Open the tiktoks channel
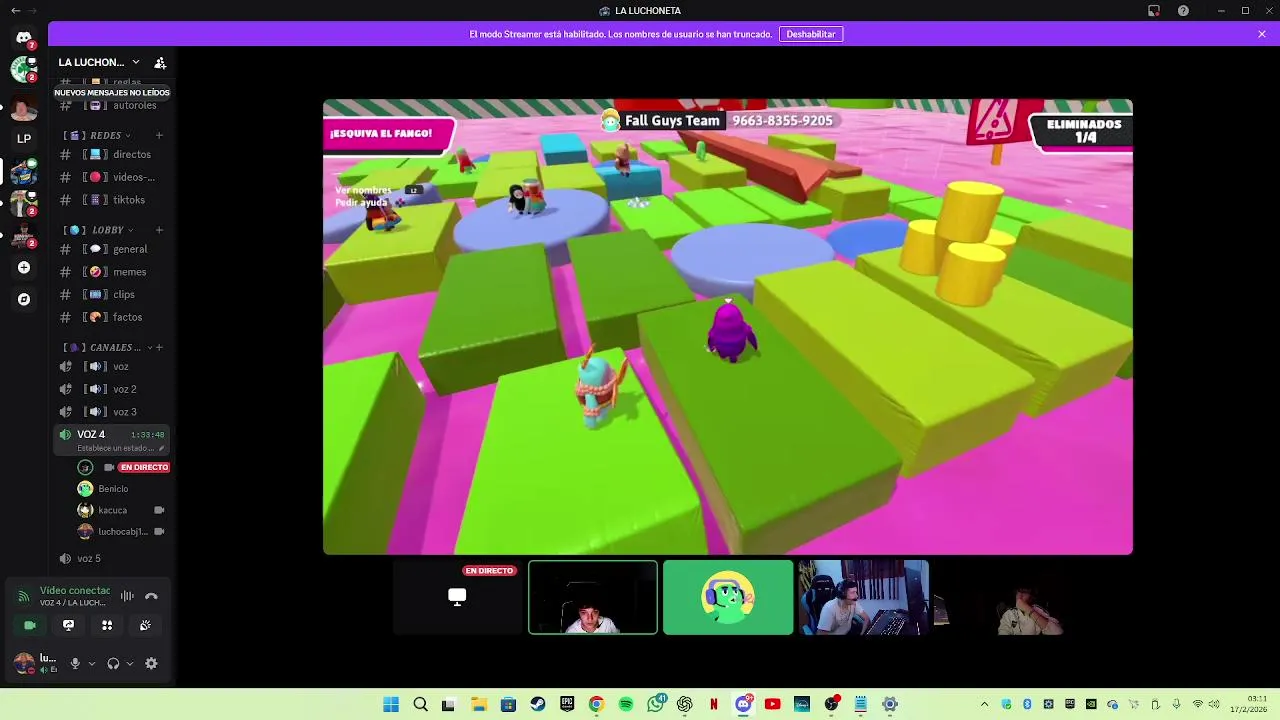The width and height of the screenshot is (1280, 720). (x=112, y=200)
